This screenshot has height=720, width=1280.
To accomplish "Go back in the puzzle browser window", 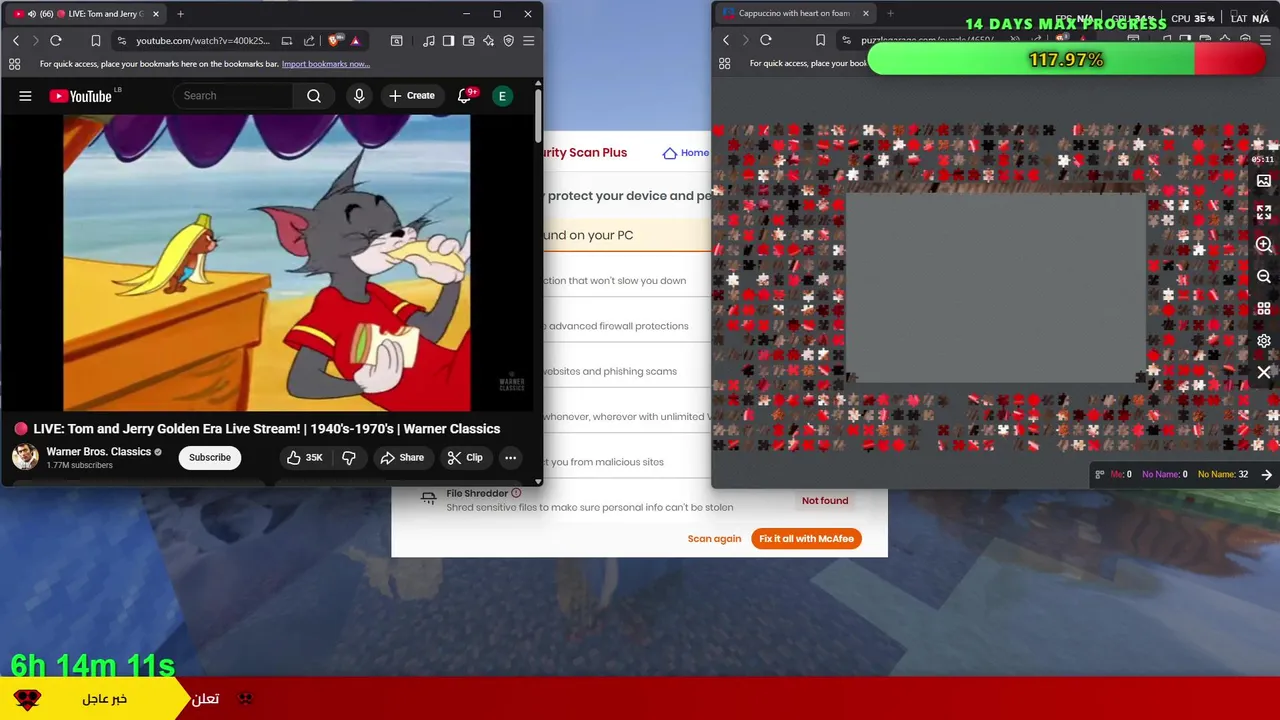I will pyautogui.click(x=726, y=40).
